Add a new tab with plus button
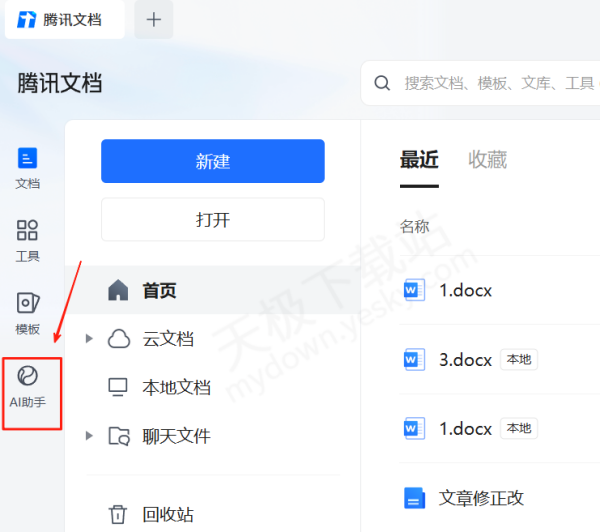 153,20
